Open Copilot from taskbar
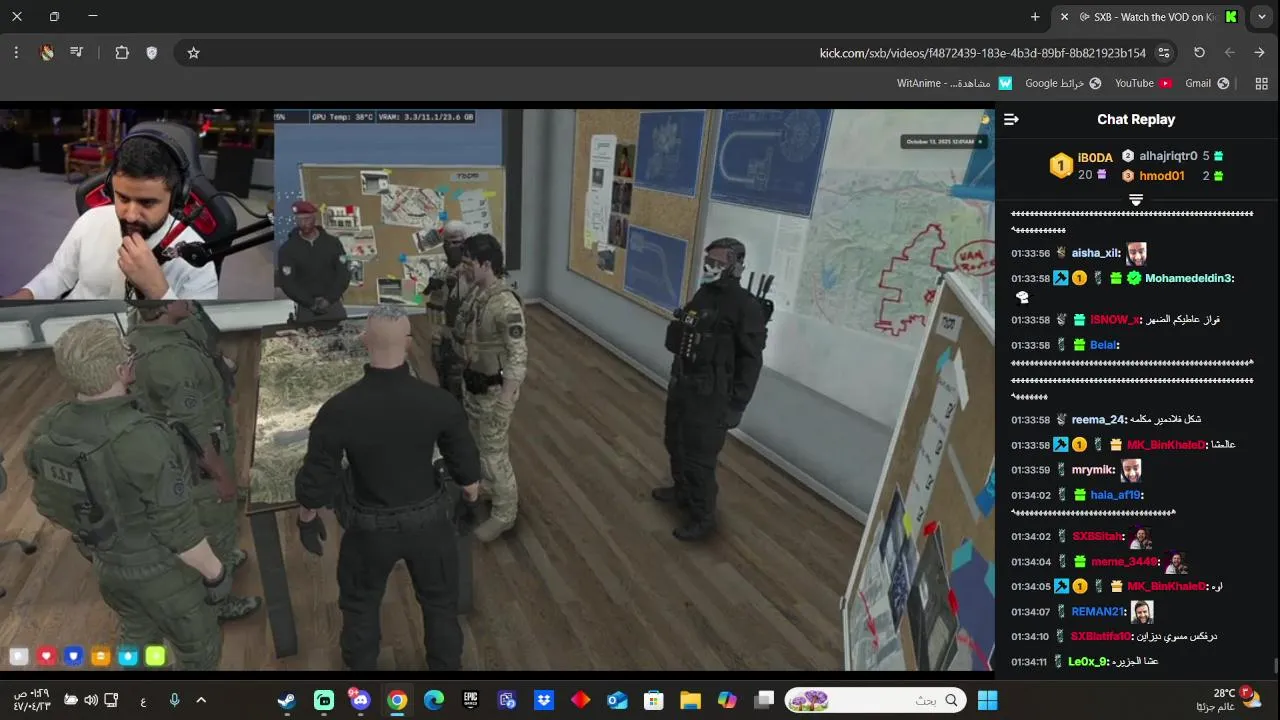Screen dimensions: 1280x720 [727, 700]
